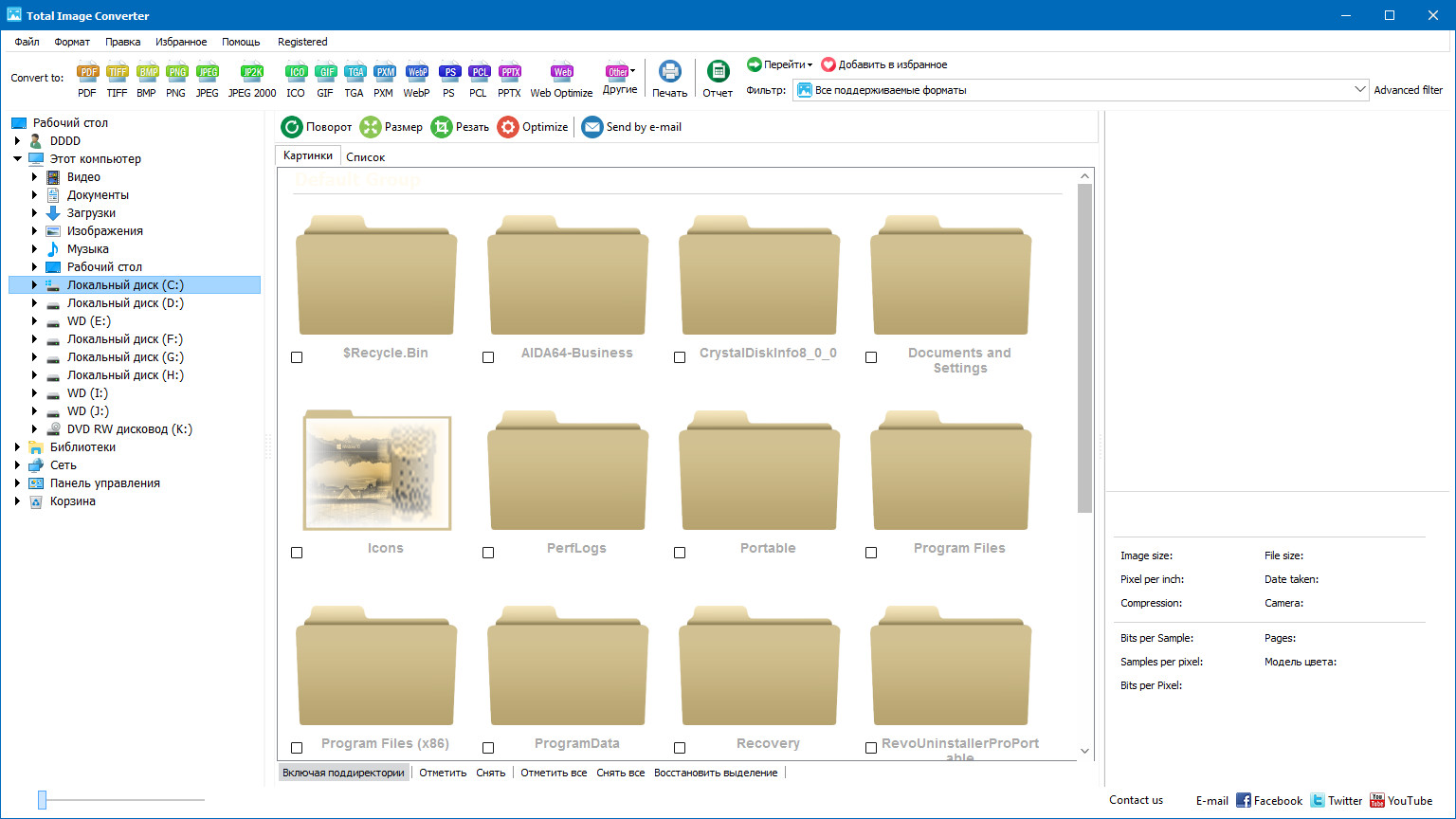The image size is (1456, 819).
Task: Choose PCL conversion icon
Action: (x=479, y=73)
